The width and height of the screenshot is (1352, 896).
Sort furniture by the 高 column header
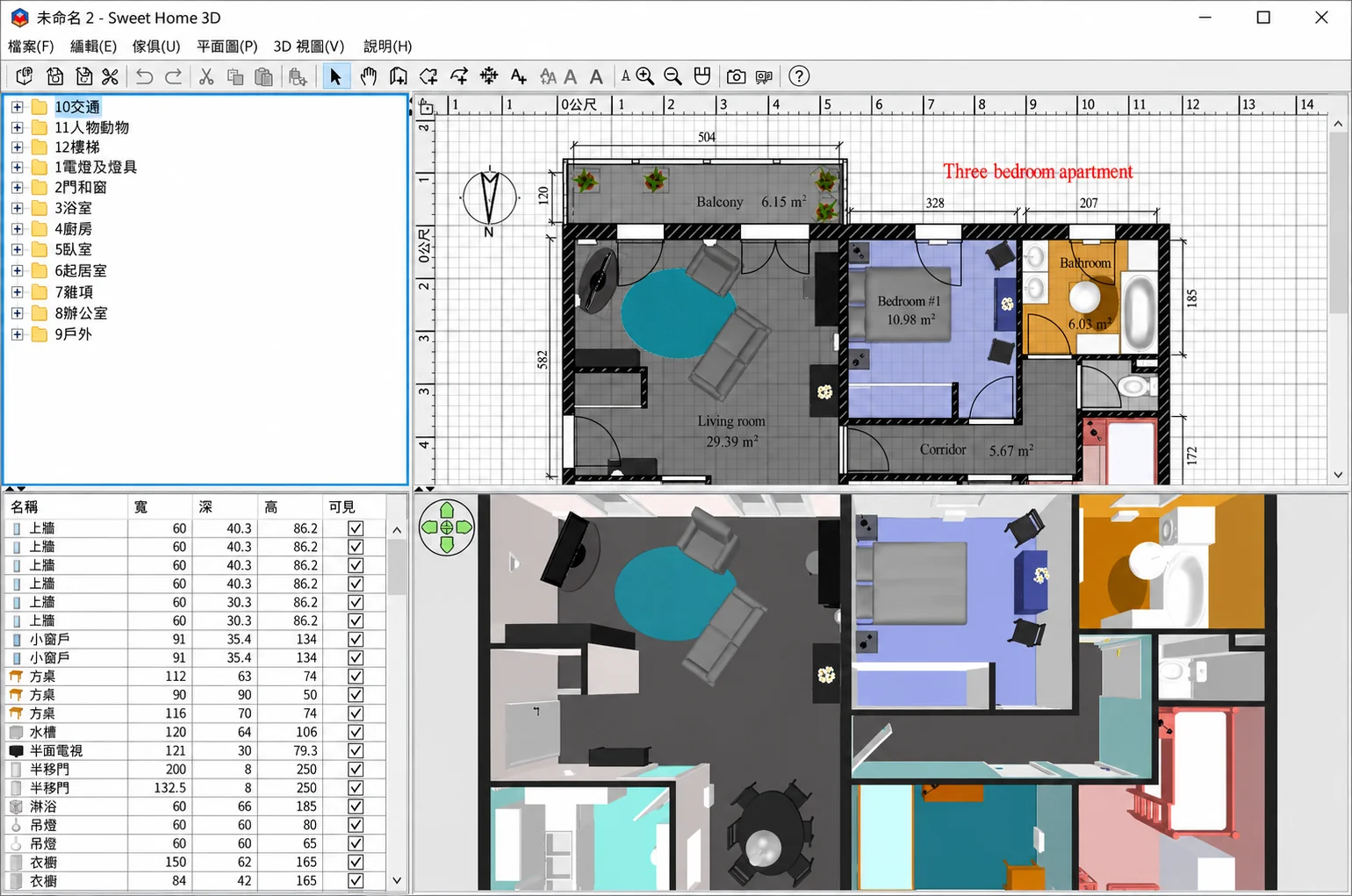click(x=290, y=506)
